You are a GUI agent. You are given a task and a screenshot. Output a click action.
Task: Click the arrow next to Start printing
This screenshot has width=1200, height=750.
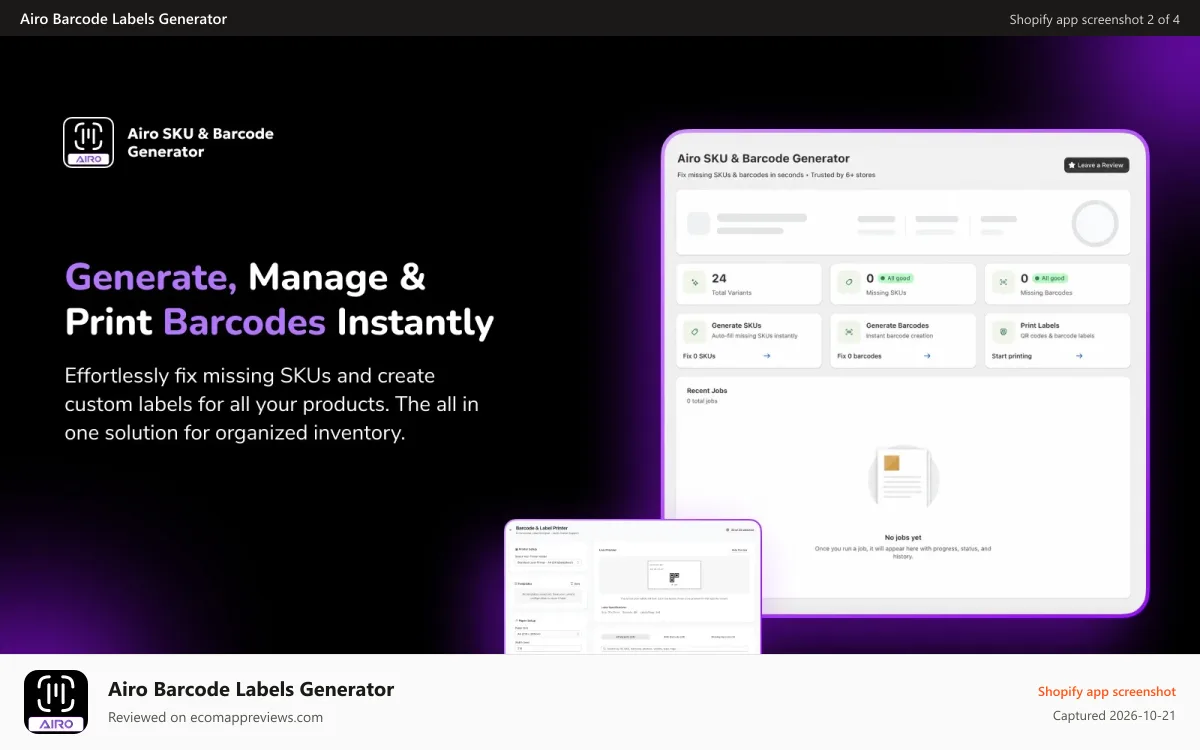[x=1078, y=356]
